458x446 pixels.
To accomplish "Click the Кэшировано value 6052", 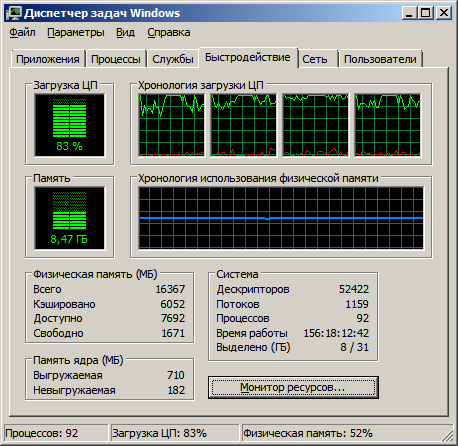I will click(x=173, y=304).
